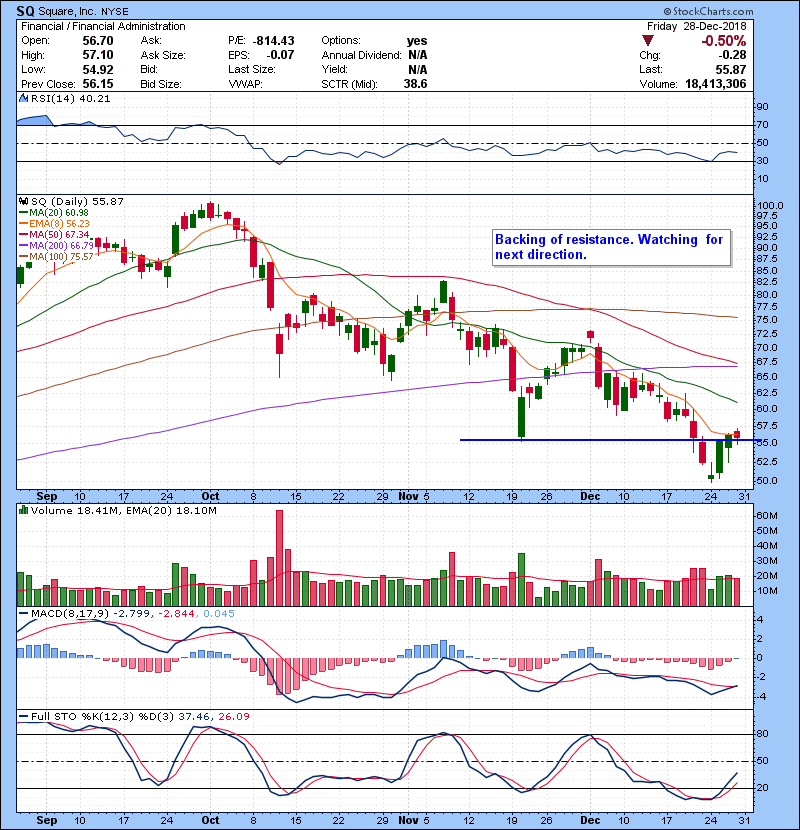Click the Oct label on price chart axis

[x=210, y=496]
